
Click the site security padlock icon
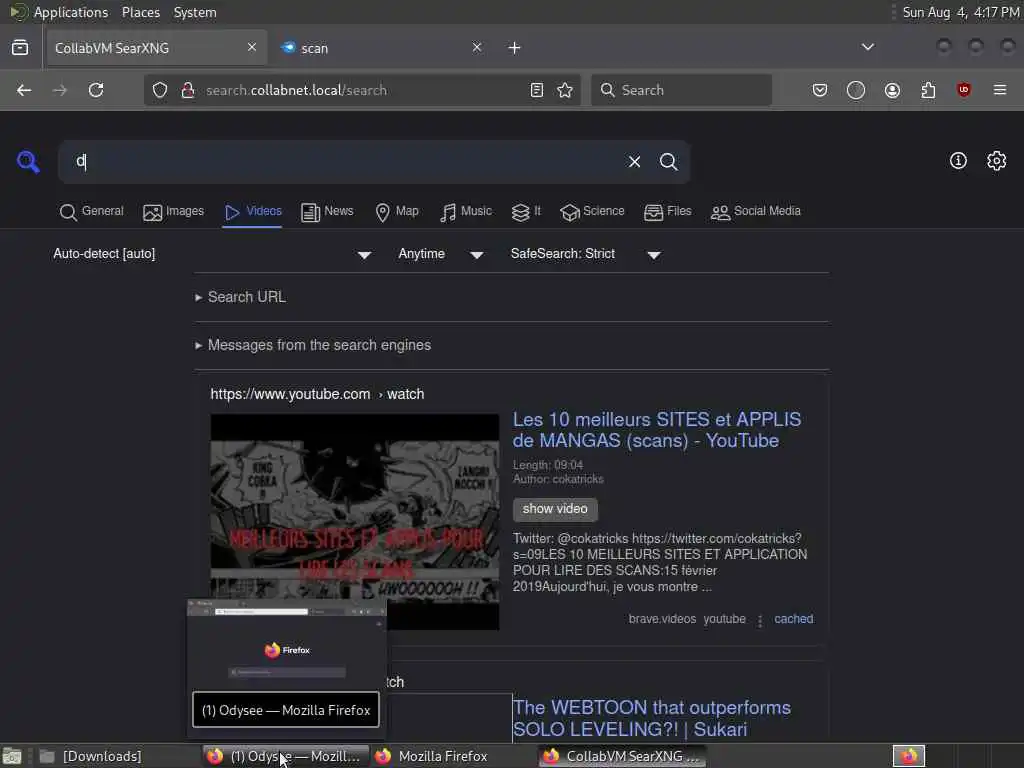tap(188, 90)
